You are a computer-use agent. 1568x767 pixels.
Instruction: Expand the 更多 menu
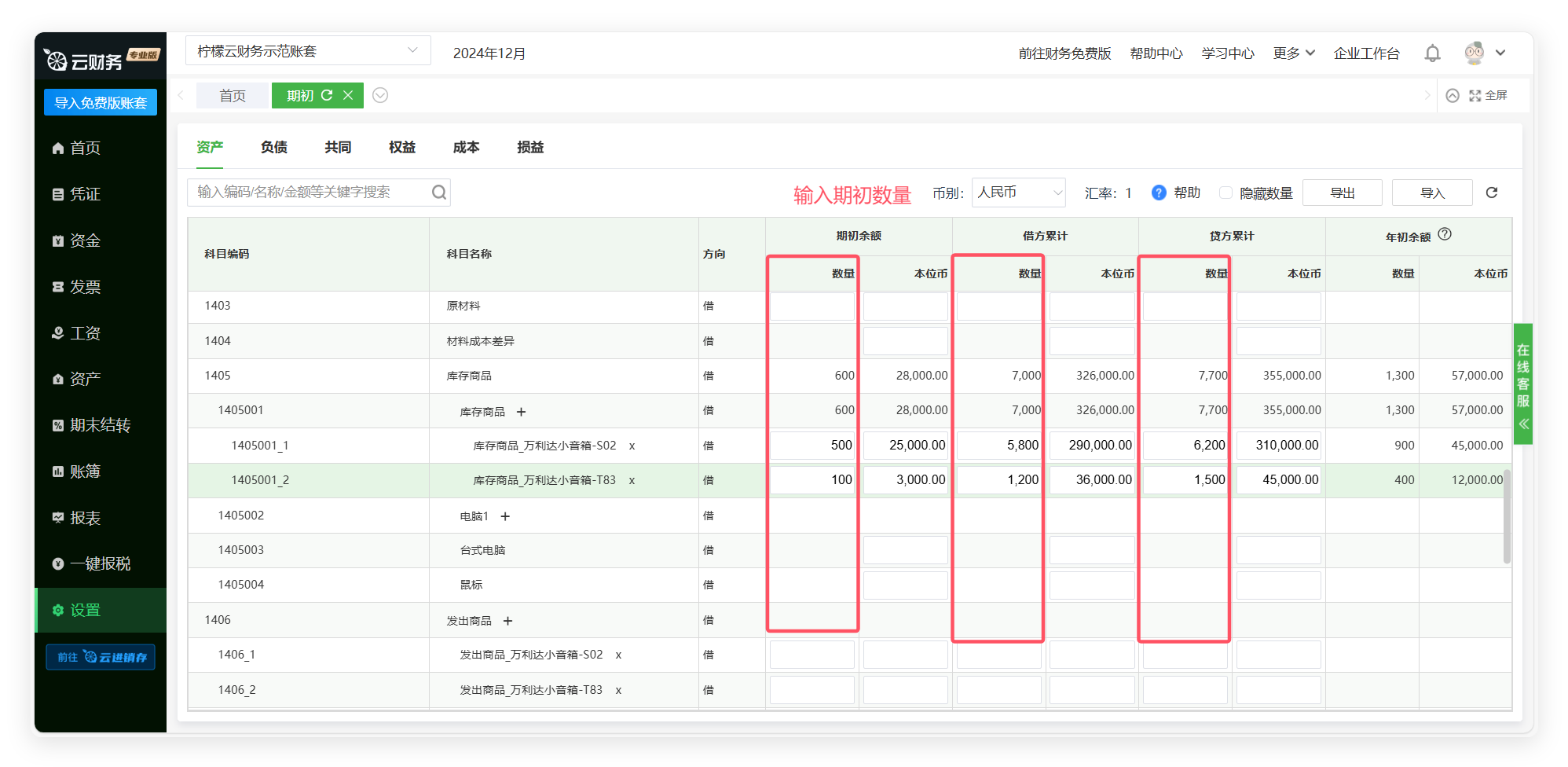point(1293,53)
